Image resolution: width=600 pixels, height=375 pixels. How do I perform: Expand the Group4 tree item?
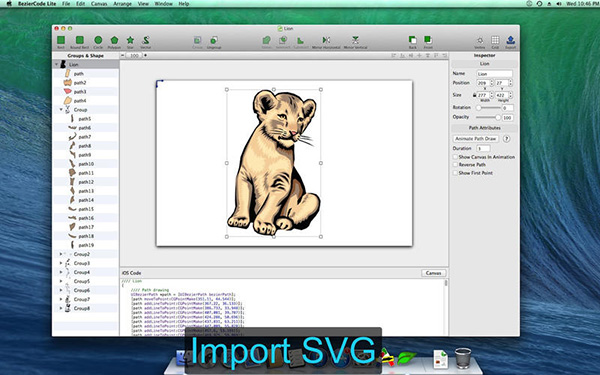pos(61,272)
